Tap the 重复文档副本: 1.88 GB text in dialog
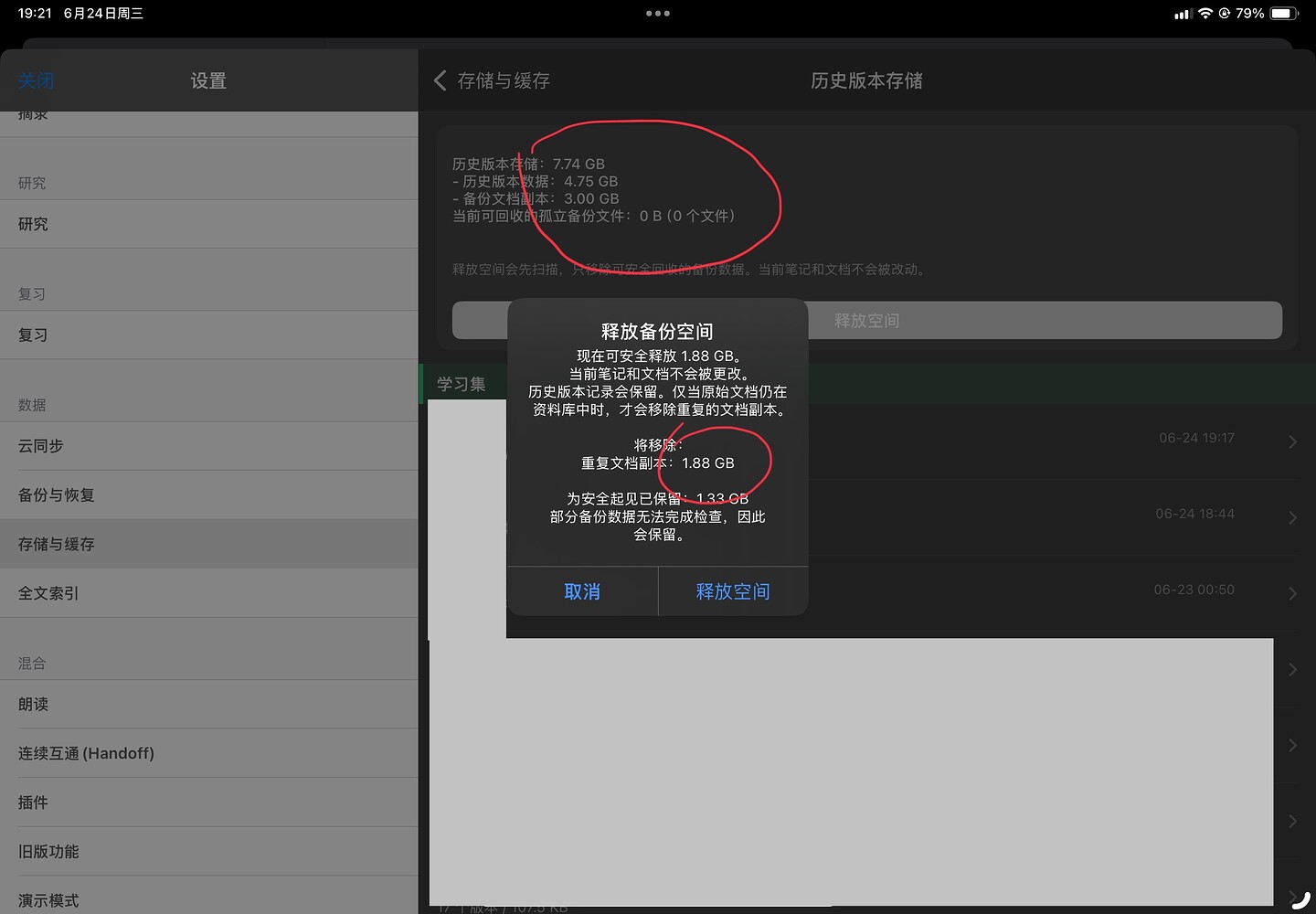The image size is (1316, 914). click(x=658, y=463)
